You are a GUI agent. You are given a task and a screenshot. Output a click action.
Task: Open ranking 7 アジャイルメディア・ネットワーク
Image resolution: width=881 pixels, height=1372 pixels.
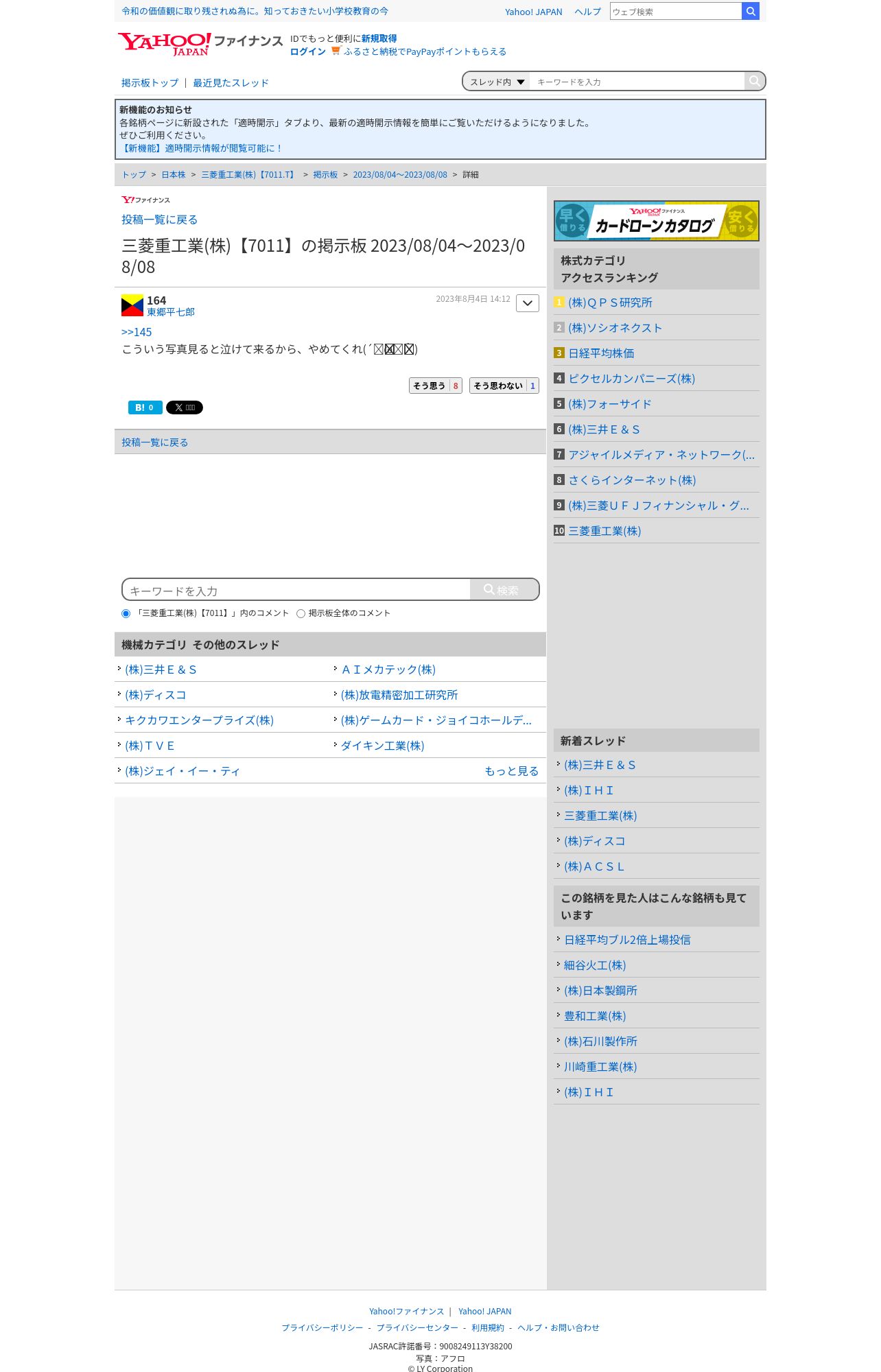[661, 455]
